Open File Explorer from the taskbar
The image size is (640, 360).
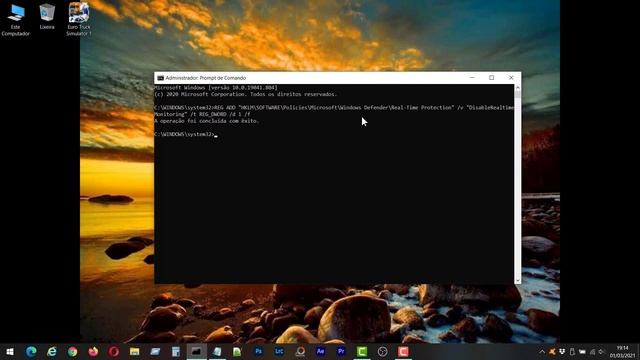134,351
